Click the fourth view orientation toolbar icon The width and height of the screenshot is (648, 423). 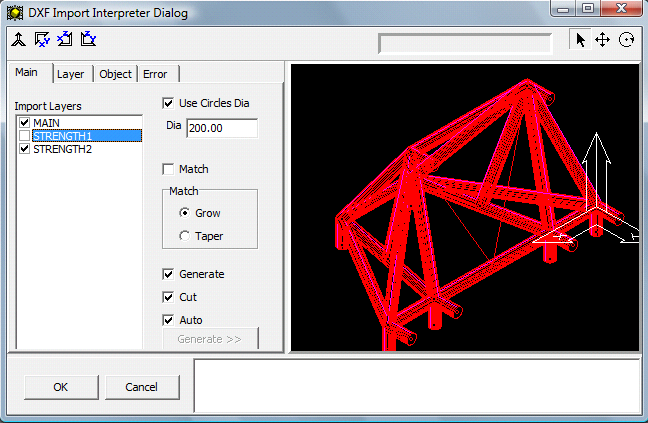click(88, 40)
